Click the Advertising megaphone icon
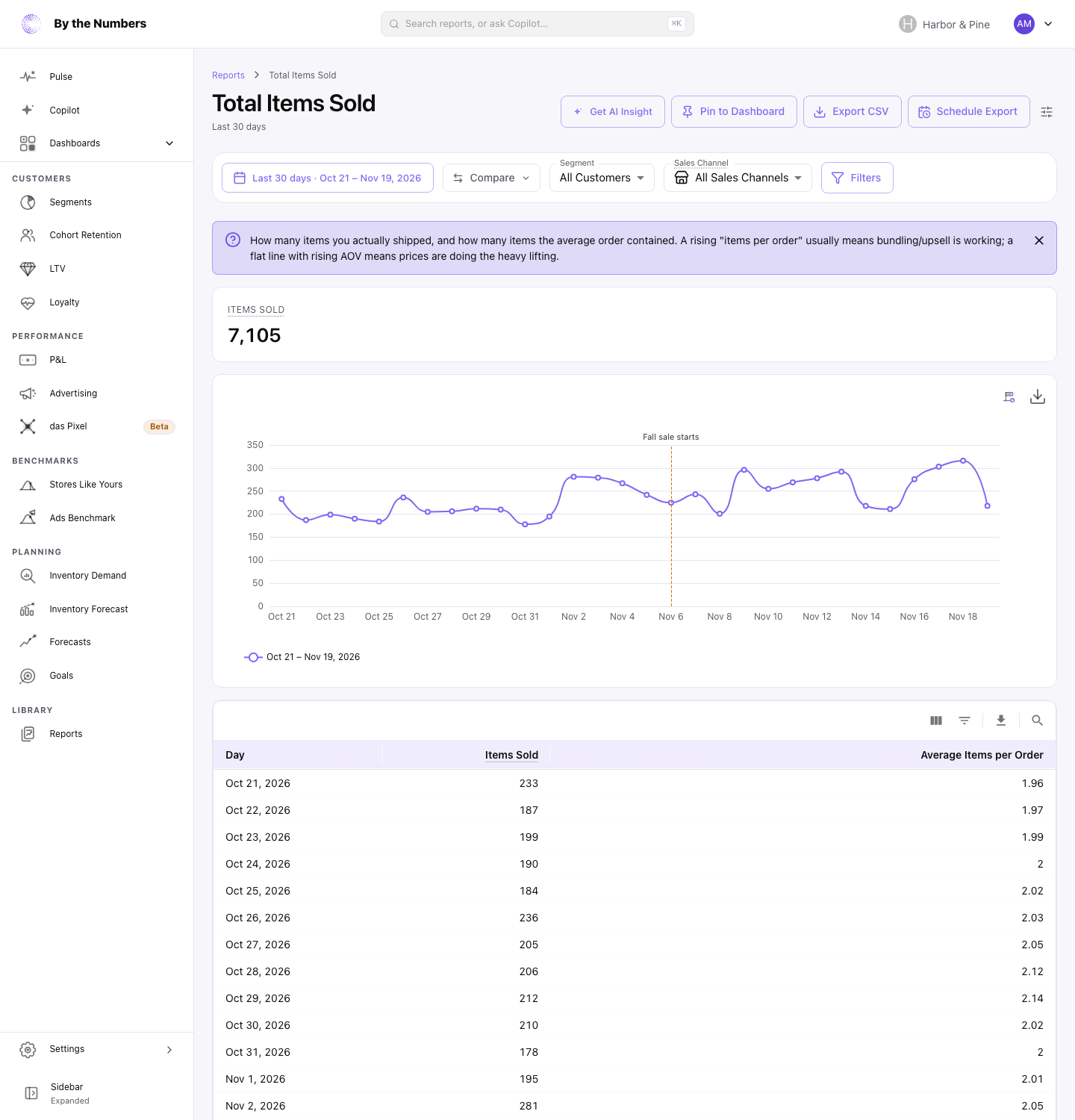This screenshot has width=1075, height=1120. [28, 393]
